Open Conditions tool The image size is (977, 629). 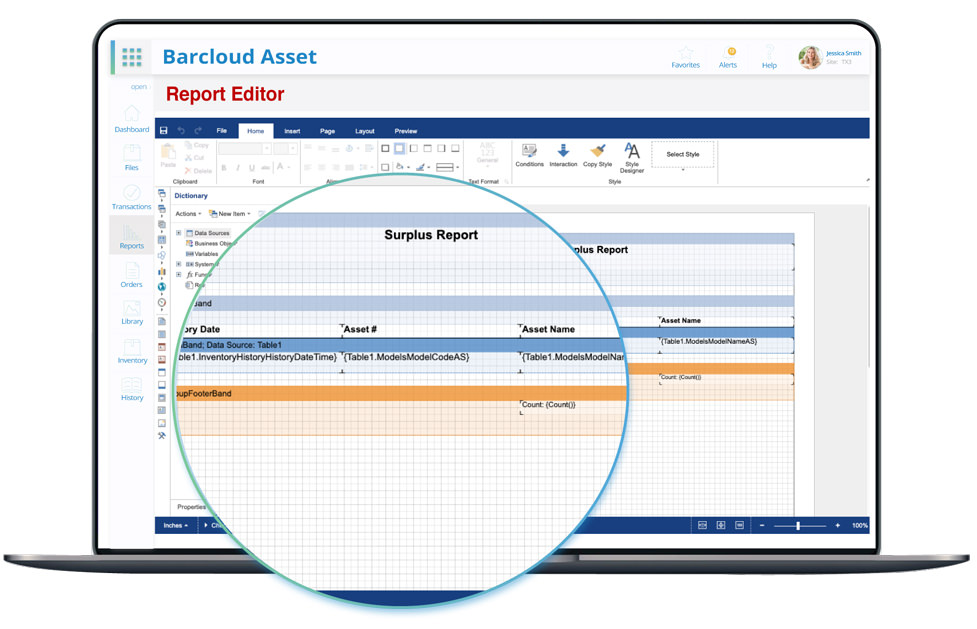[529, 155]
